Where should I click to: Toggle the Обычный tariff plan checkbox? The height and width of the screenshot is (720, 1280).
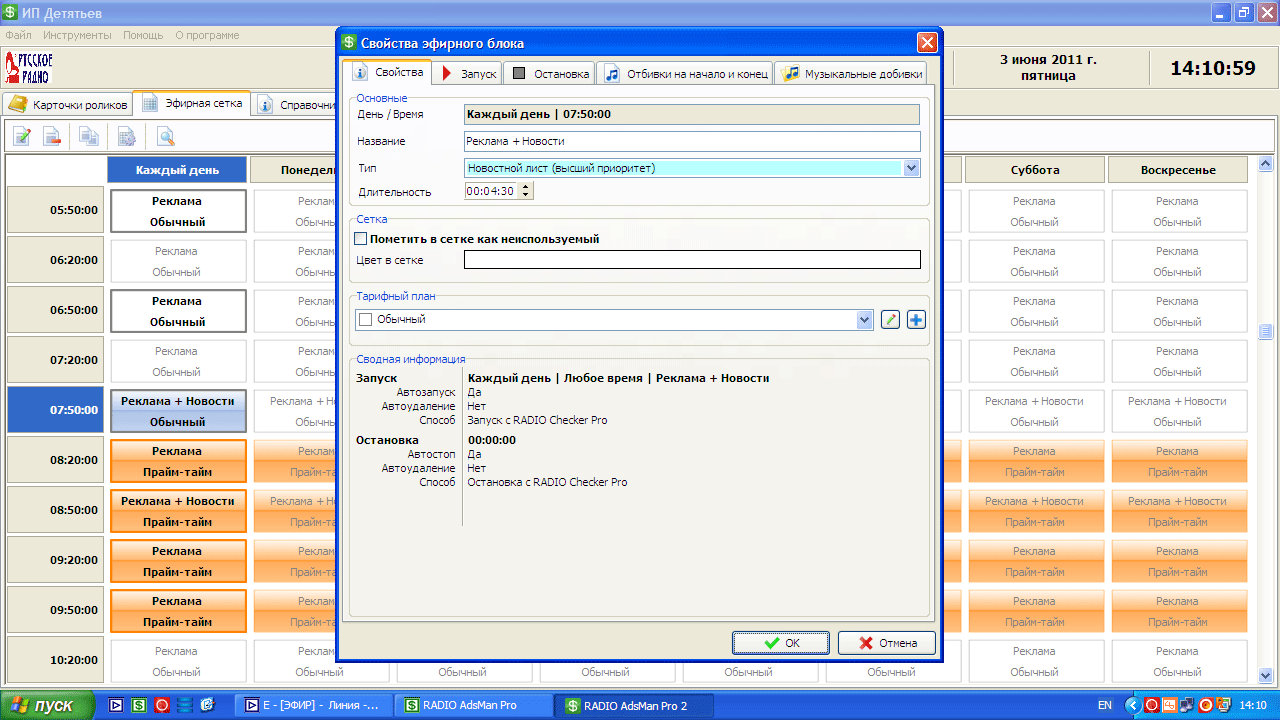[x=365, y=319]
